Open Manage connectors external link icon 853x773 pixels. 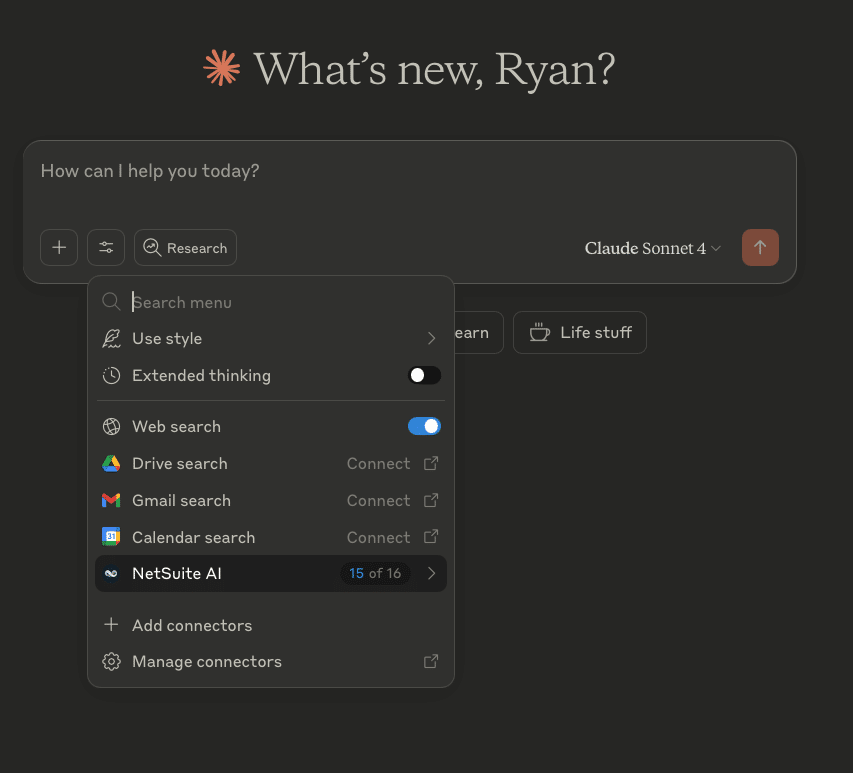pos(431,662)
